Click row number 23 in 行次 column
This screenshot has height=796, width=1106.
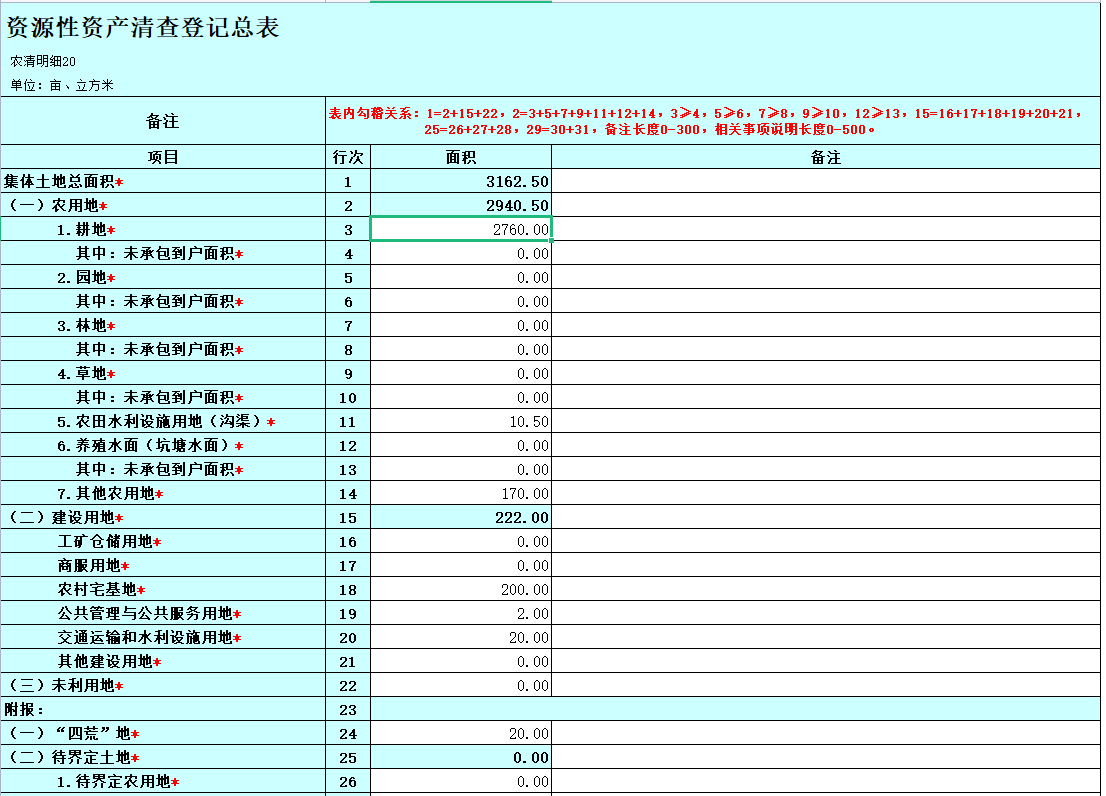348,709
